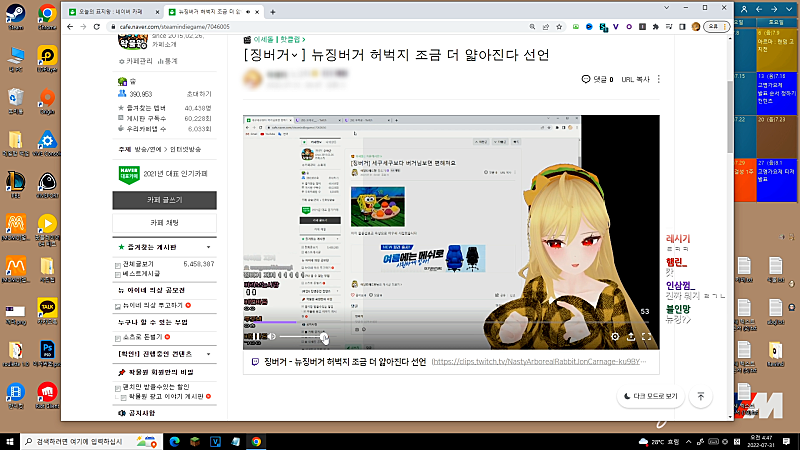Copy post URL with URL 복사

pyautogui.click(x=635, y=79)
